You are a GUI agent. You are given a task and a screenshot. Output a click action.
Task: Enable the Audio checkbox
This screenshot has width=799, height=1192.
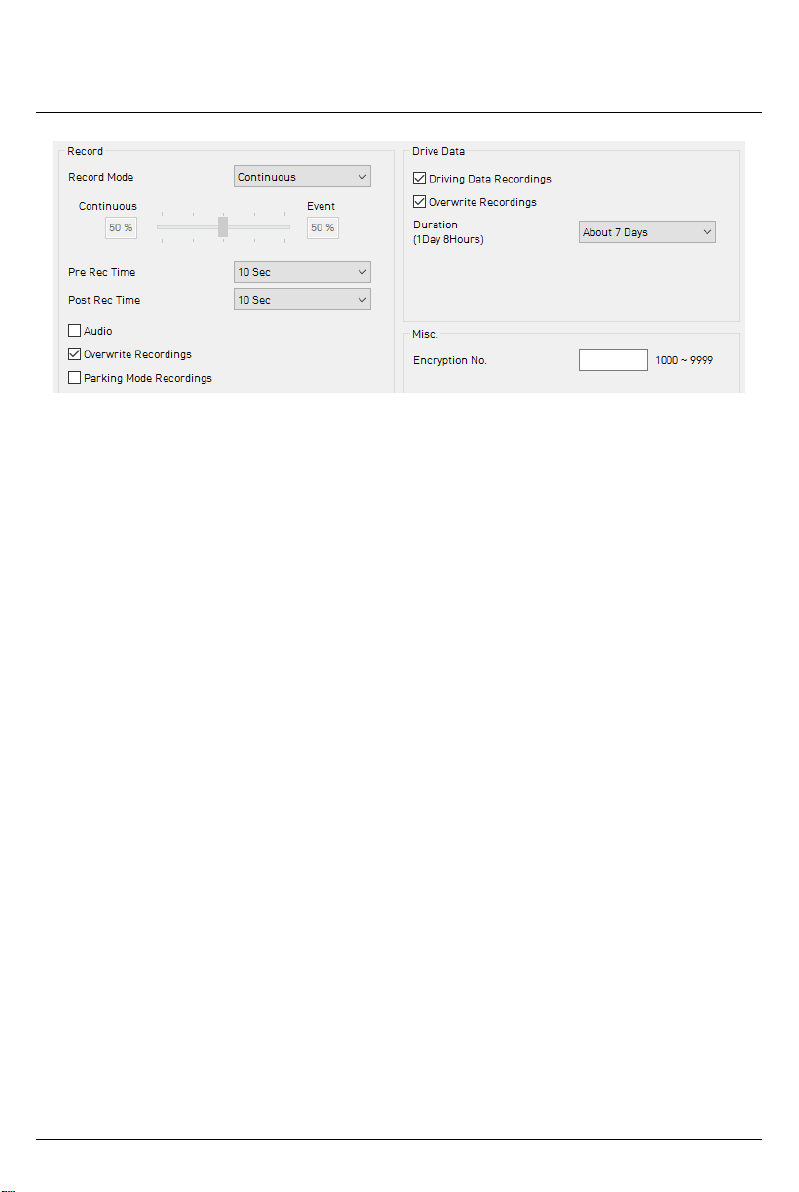(75, 331)
